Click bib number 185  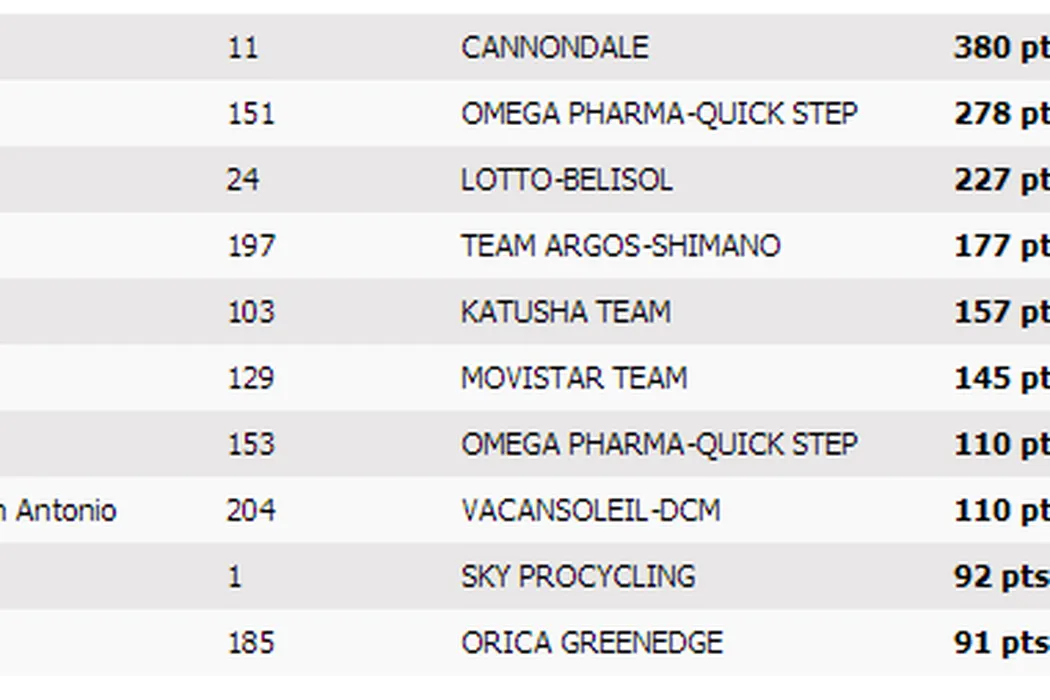[x=250, y=642]
